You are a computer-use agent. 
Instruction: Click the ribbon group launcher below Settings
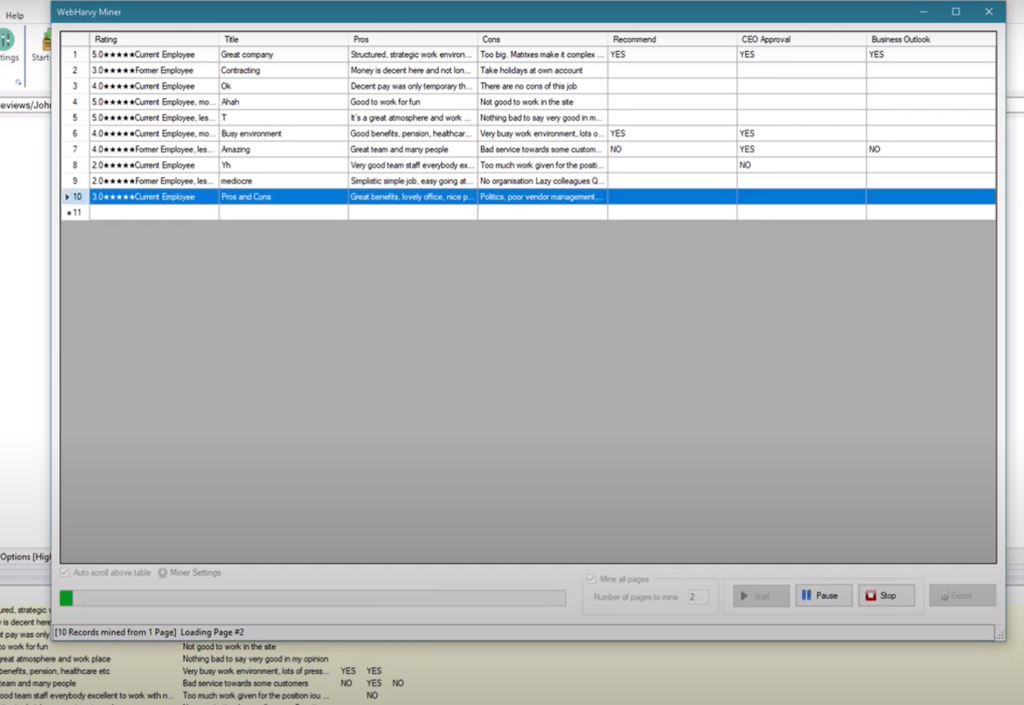(x=17, y=82)
